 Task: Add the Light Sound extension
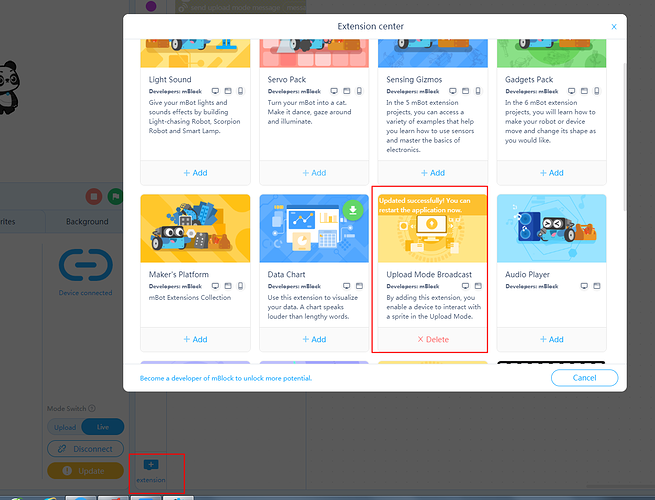pos(195,173)
